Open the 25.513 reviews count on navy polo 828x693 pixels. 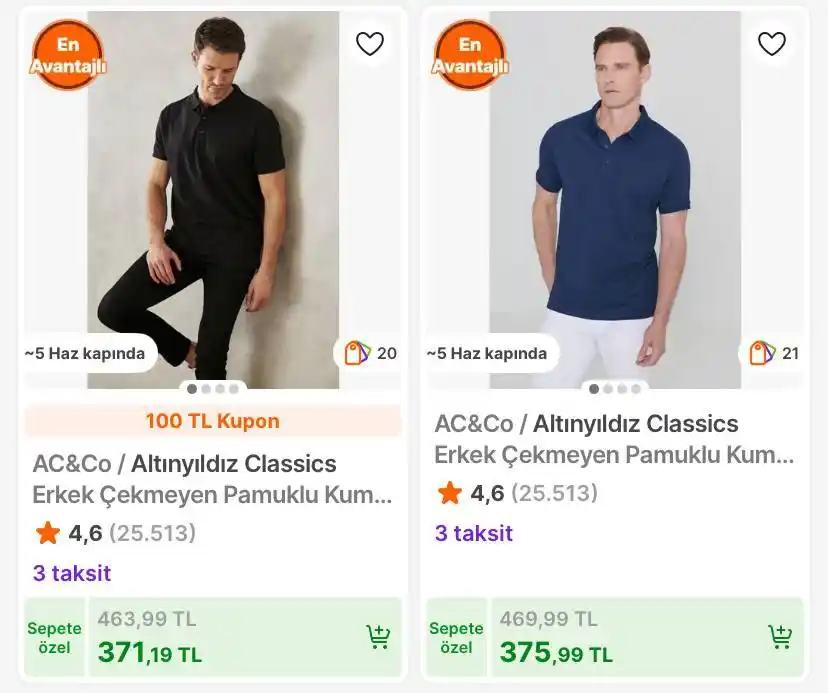[554, 493]
